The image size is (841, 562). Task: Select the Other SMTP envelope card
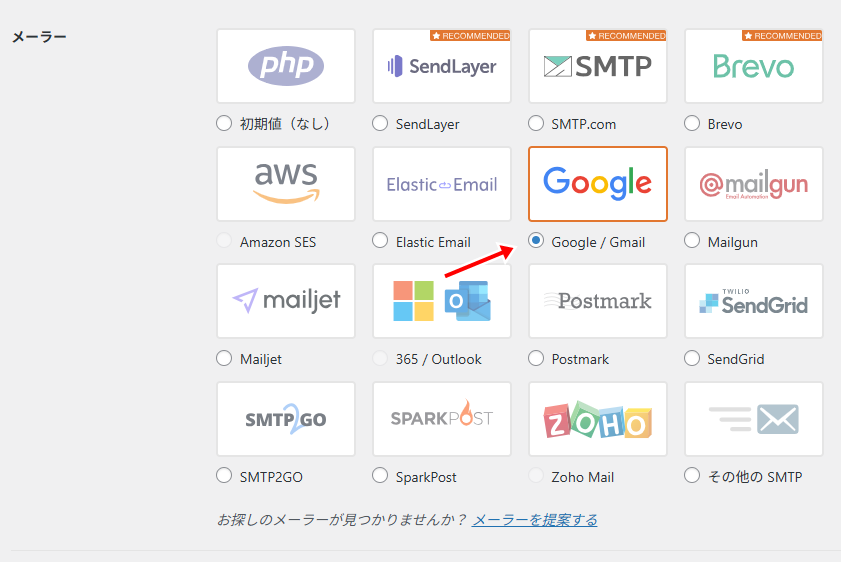[x=754, y=419]
